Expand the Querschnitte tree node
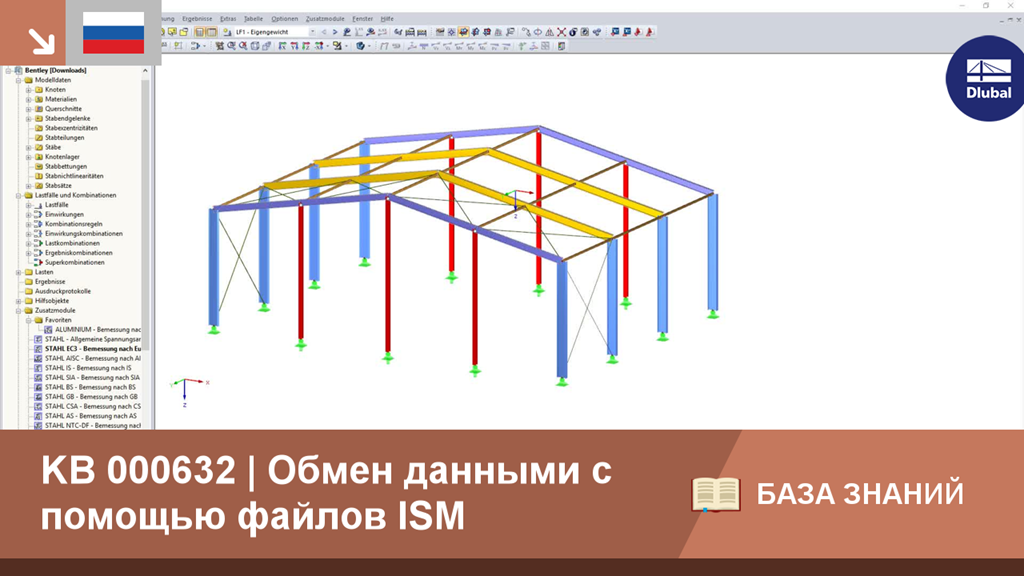Viewport: 1024px width, 576px height. pos(29,109)
